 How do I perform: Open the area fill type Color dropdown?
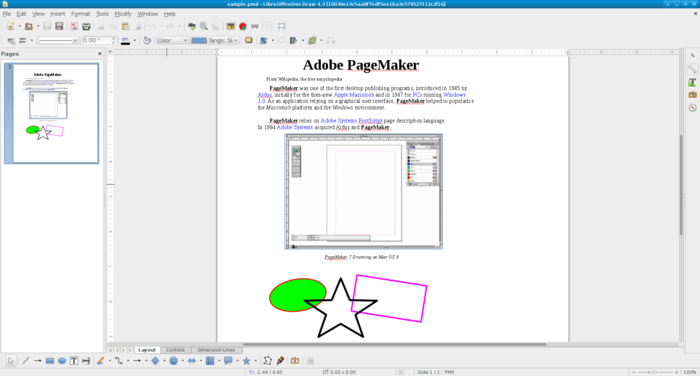click(172, 40)
